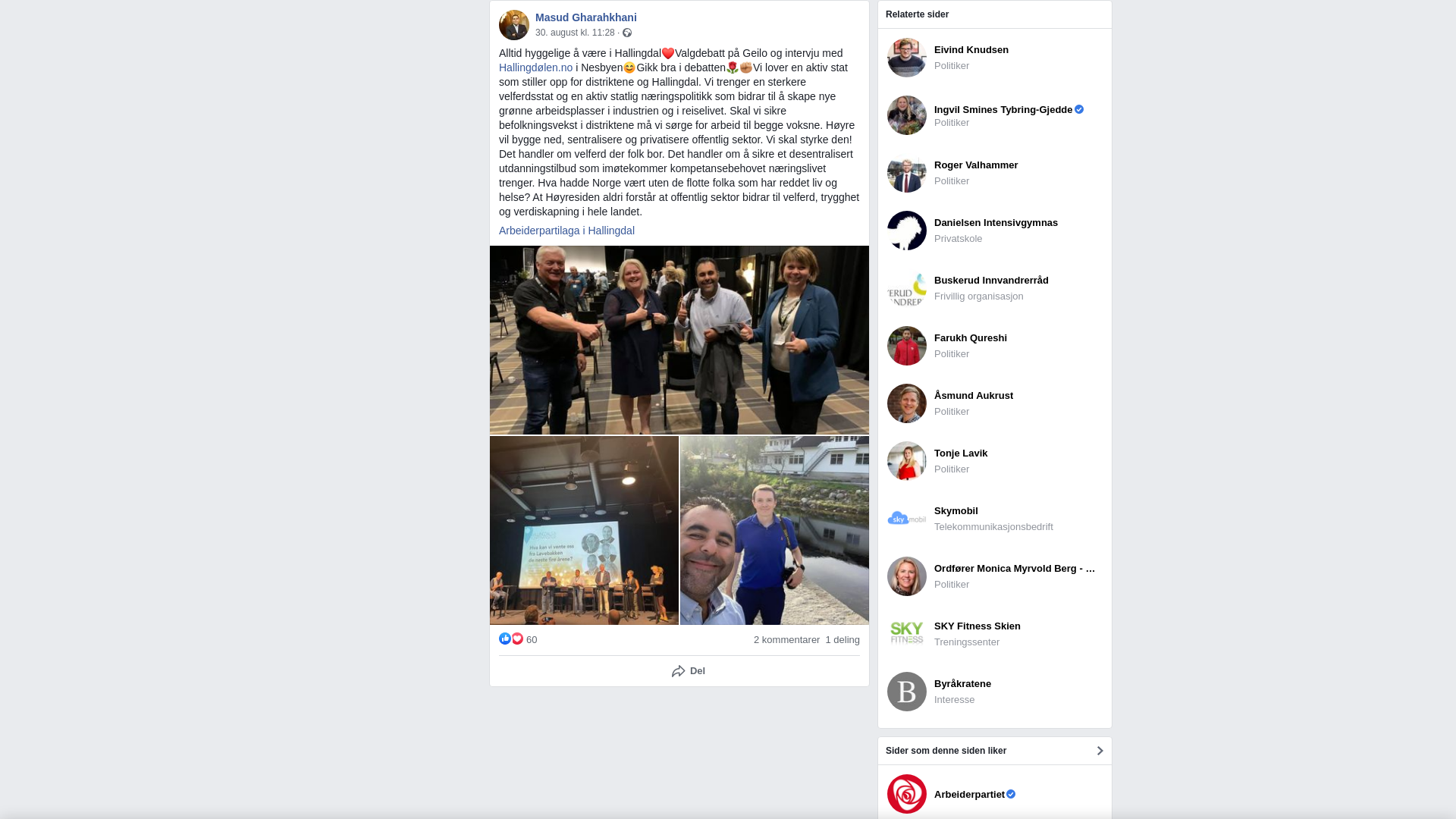Click the Buskerud Innvandrerråd logo
Image resolution: width=1456 pixels, height=819 pixels.
907,288
